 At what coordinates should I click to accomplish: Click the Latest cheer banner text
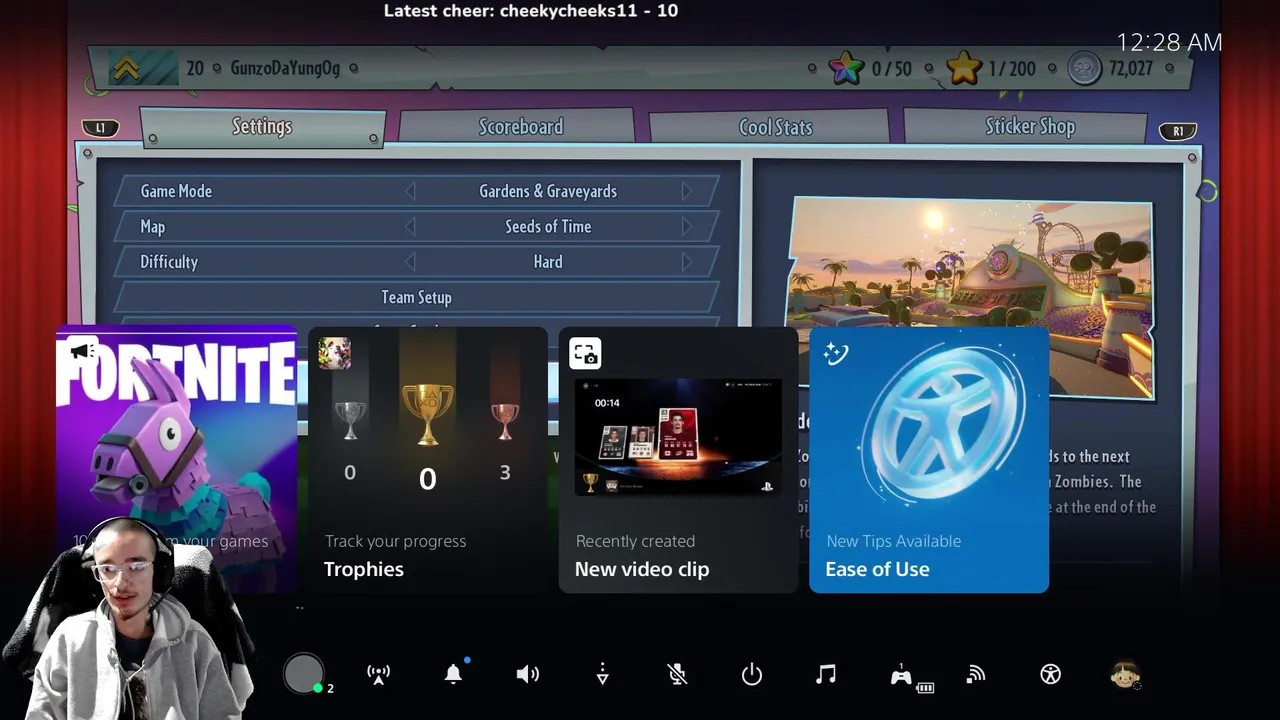click(x=531, y=11)
